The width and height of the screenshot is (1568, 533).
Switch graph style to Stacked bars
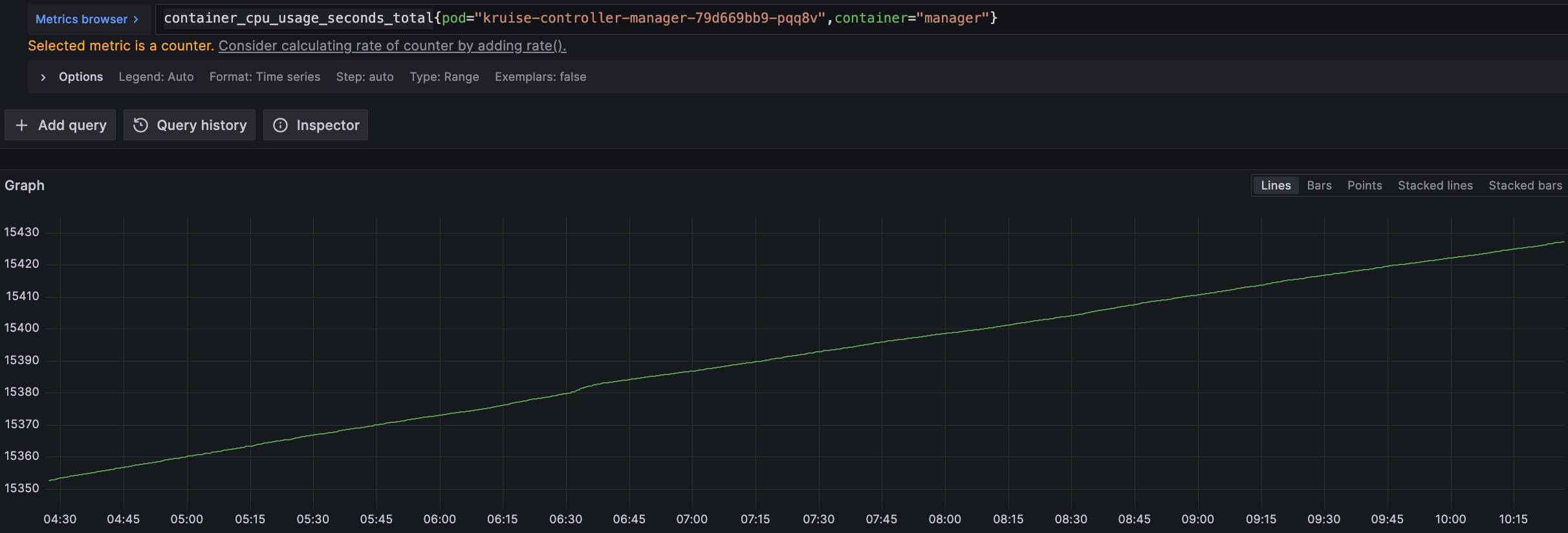[x=1525, y=186]
